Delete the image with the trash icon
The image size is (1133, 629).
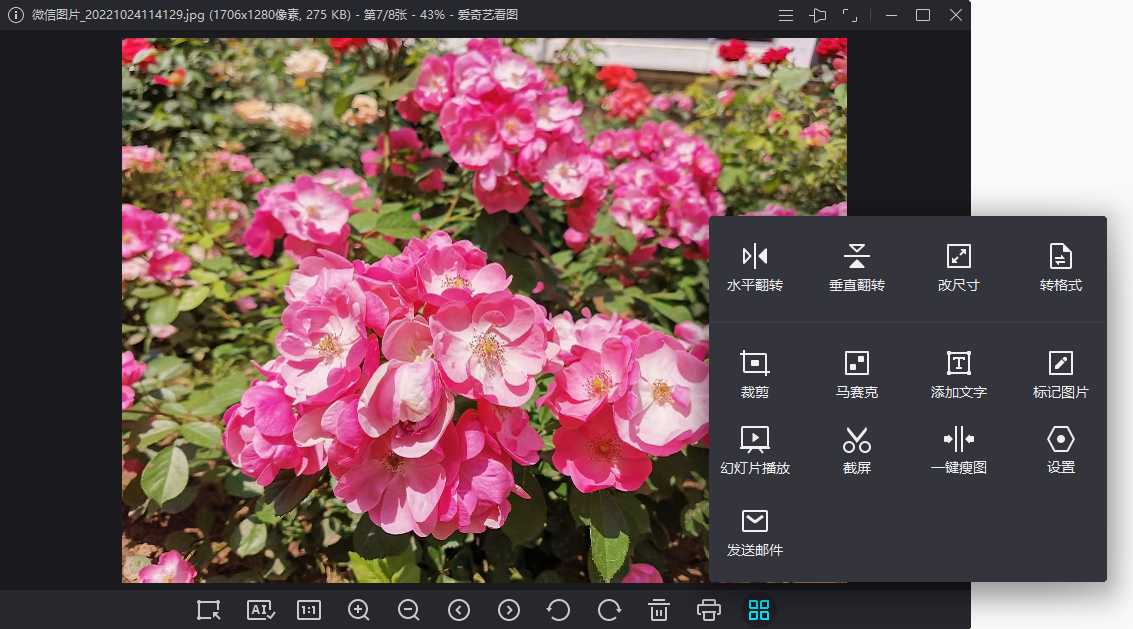point(659,610)
